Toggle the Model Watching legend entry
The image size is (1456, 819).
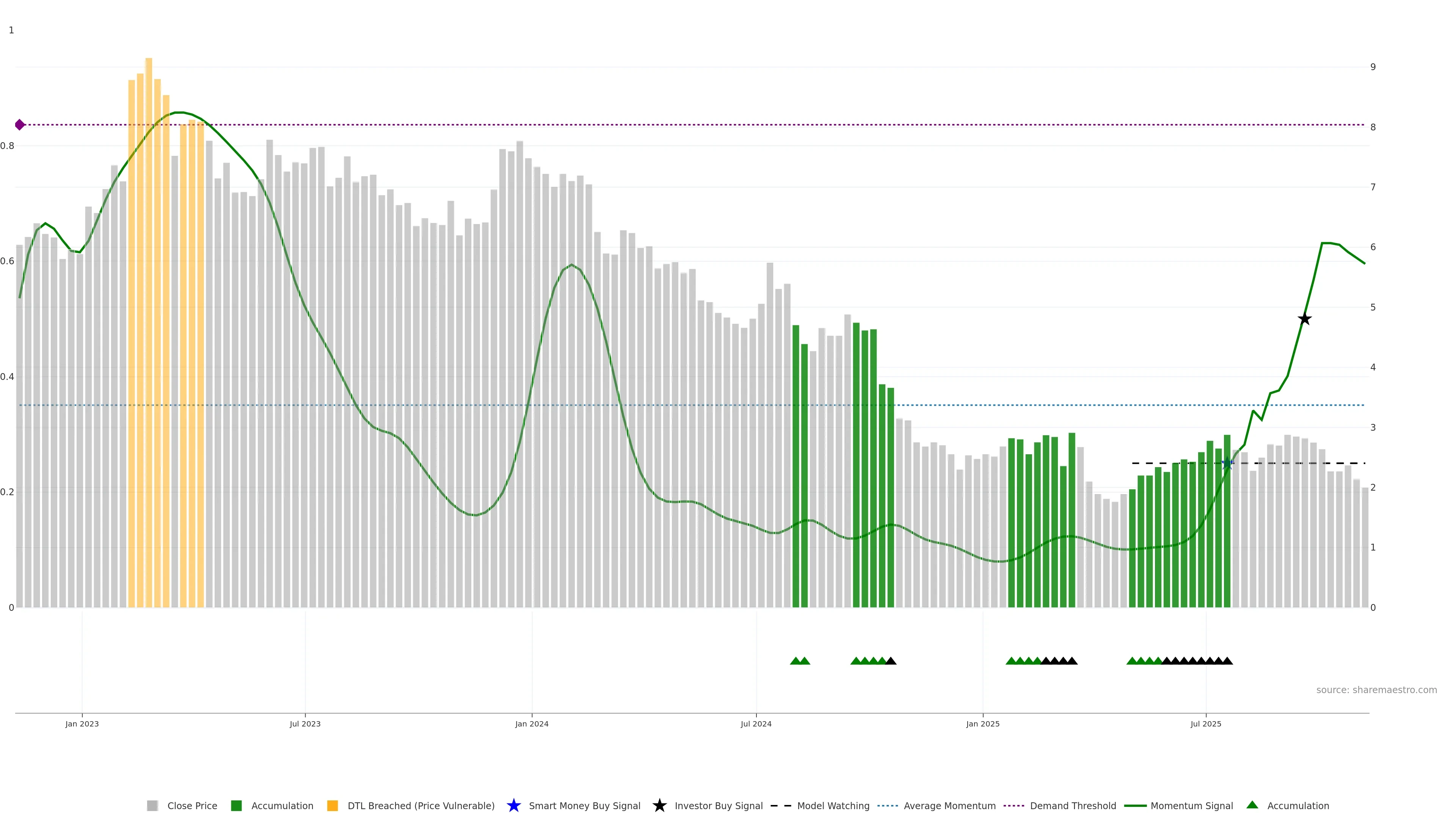pos(833,805)
